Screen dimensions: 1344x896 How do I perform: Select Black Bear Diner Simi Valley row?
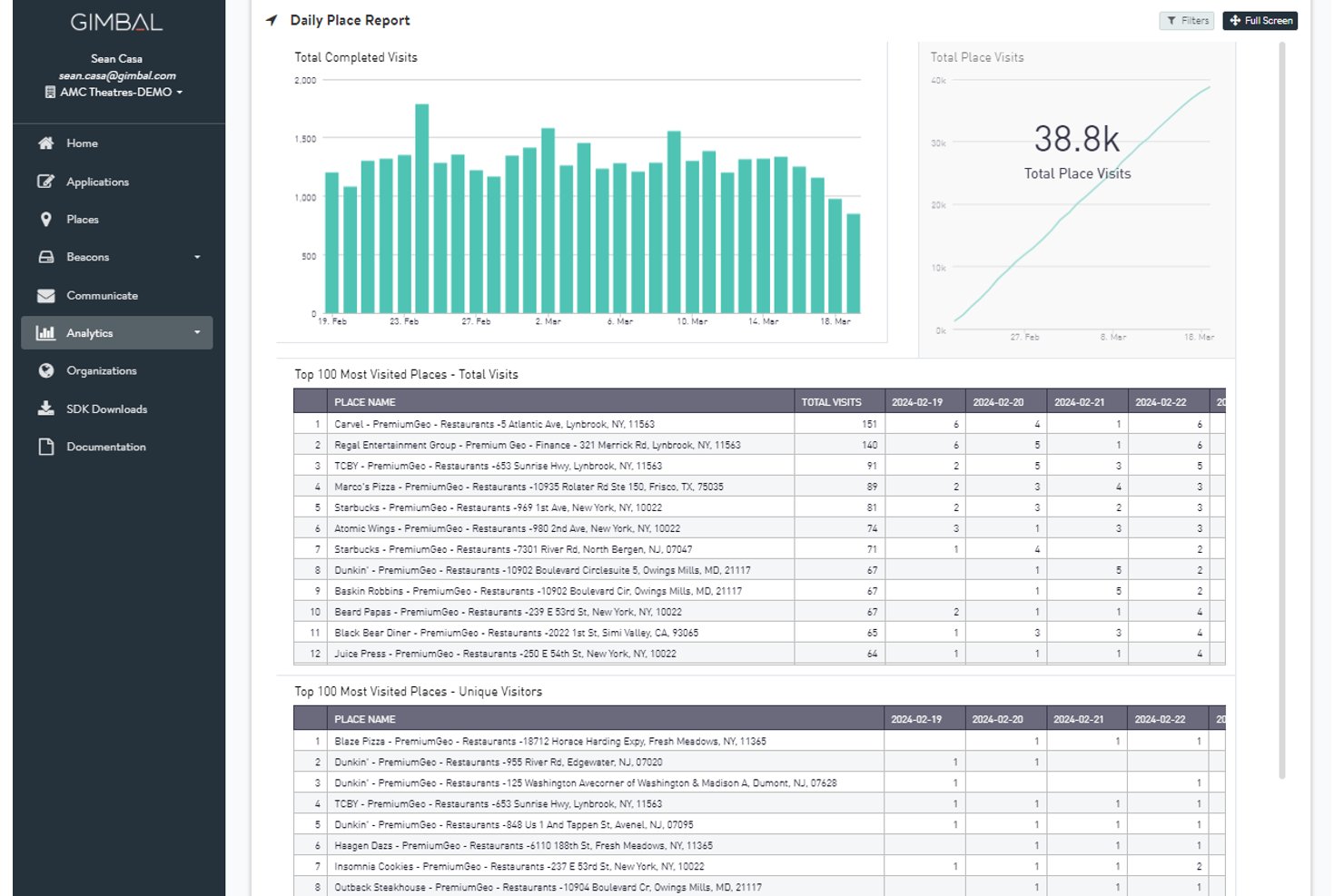click(x=759, y=633)
